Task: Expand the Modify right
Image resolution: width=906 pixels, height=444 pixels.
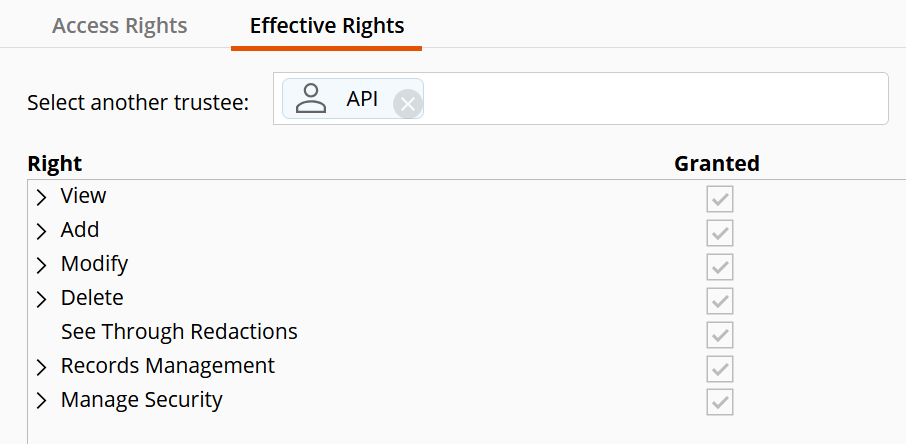Action: [41, 265]
